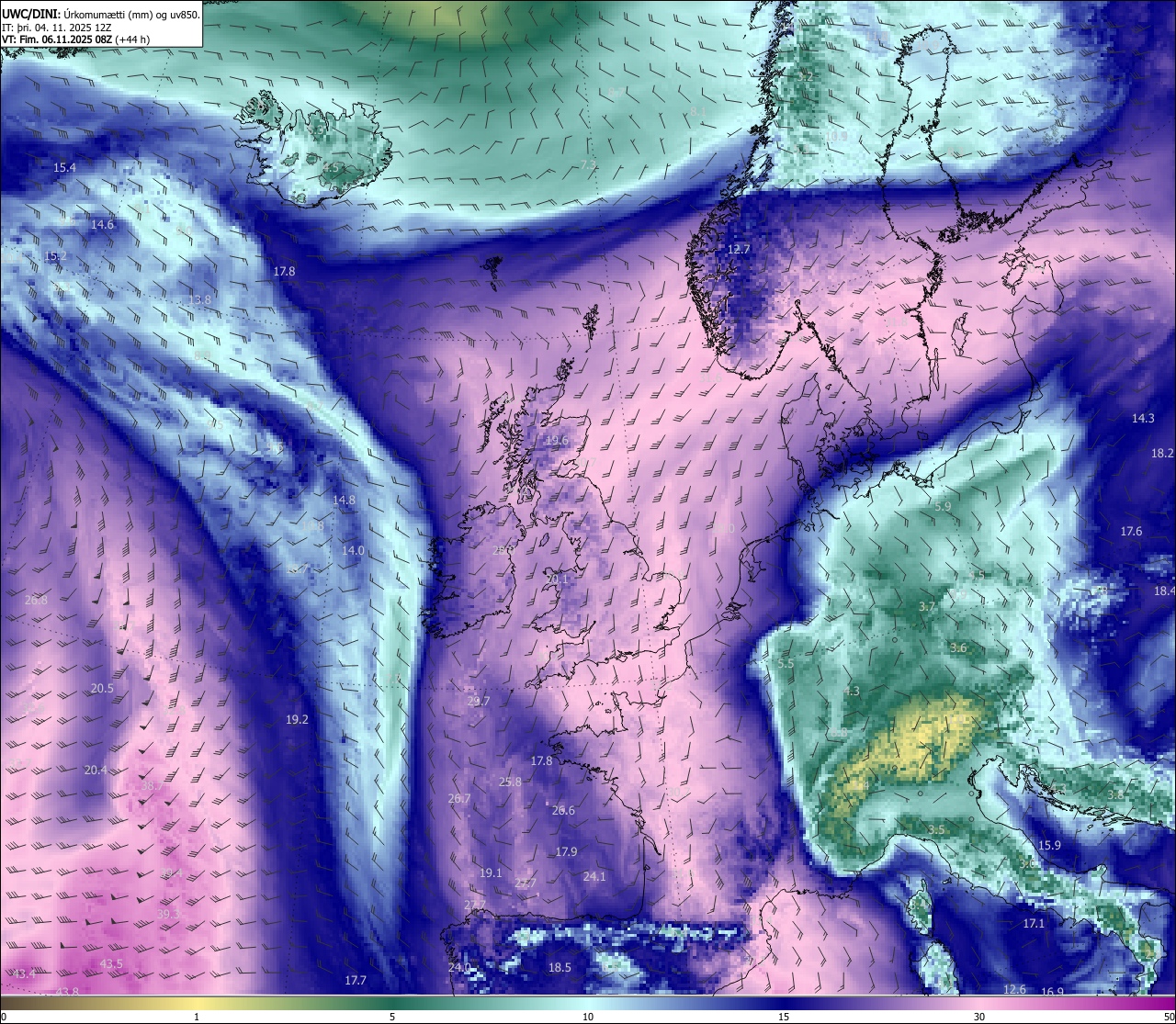Click the "15" tick on the color scale

pos(784,1017)
